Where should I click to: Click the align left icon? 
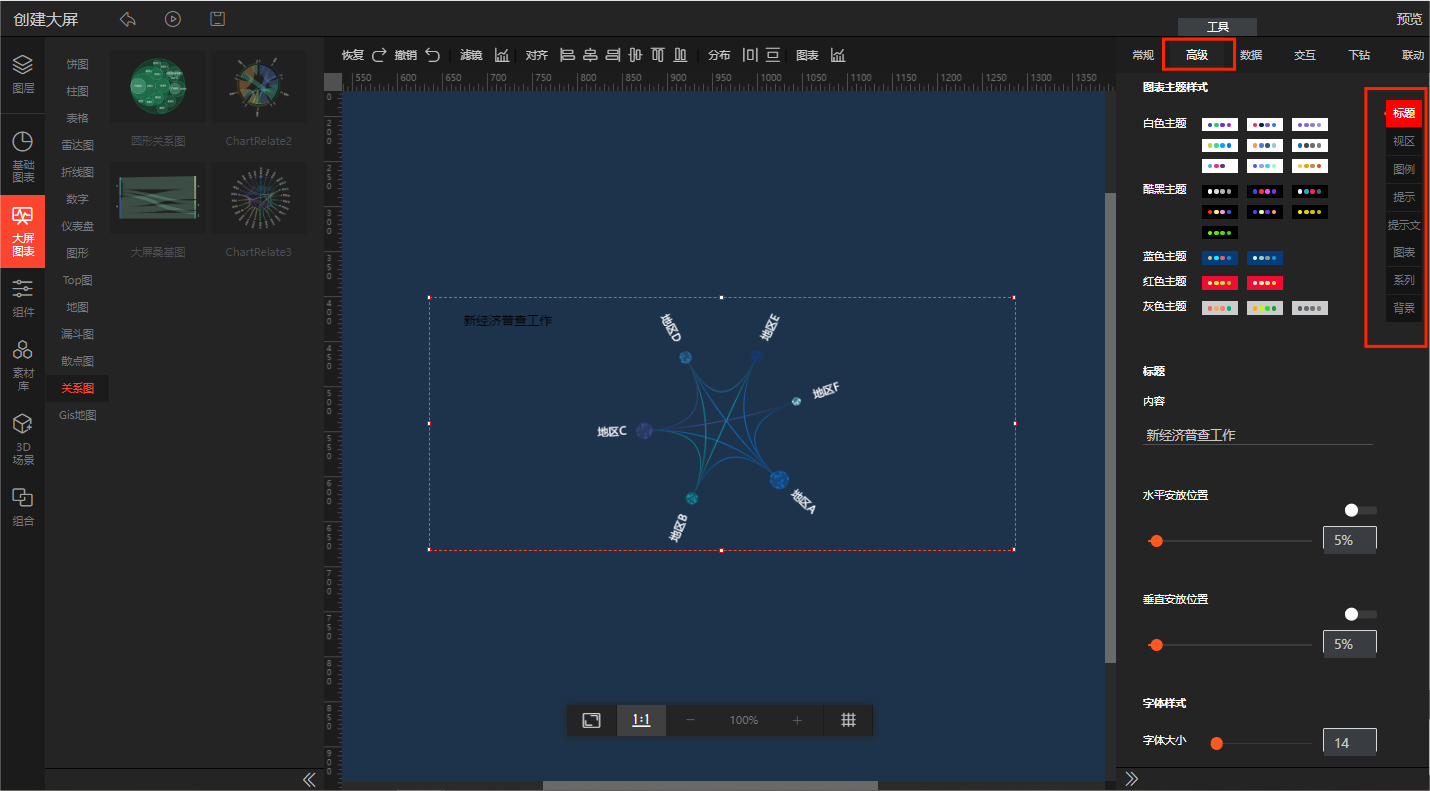(567, 55)
